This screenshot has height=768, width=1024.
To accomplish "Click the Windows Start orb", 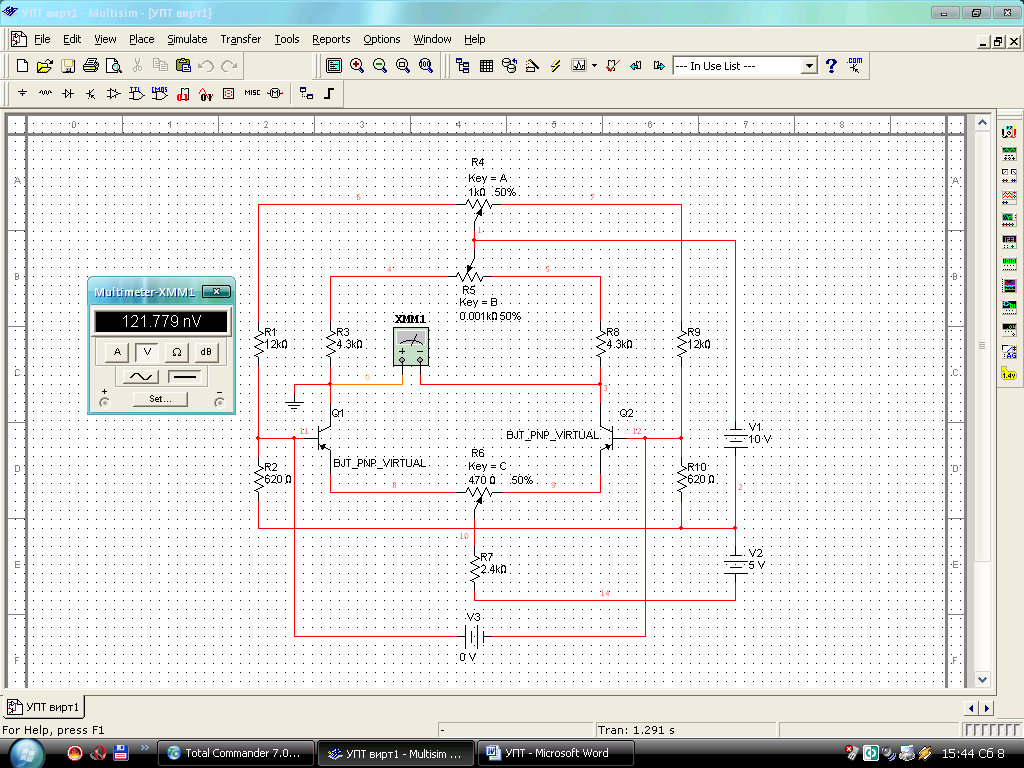I will [26, 754].
